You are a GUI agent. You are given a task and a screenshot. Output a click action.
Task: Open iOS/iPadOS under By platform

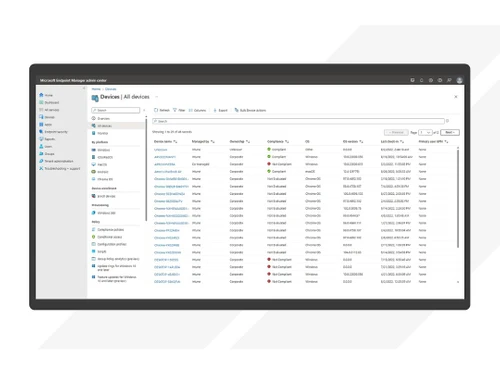click(102, 157)
